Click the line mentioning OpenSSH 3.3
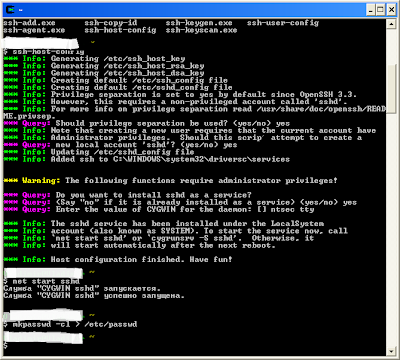400x360 pixels. coord(180,94)
